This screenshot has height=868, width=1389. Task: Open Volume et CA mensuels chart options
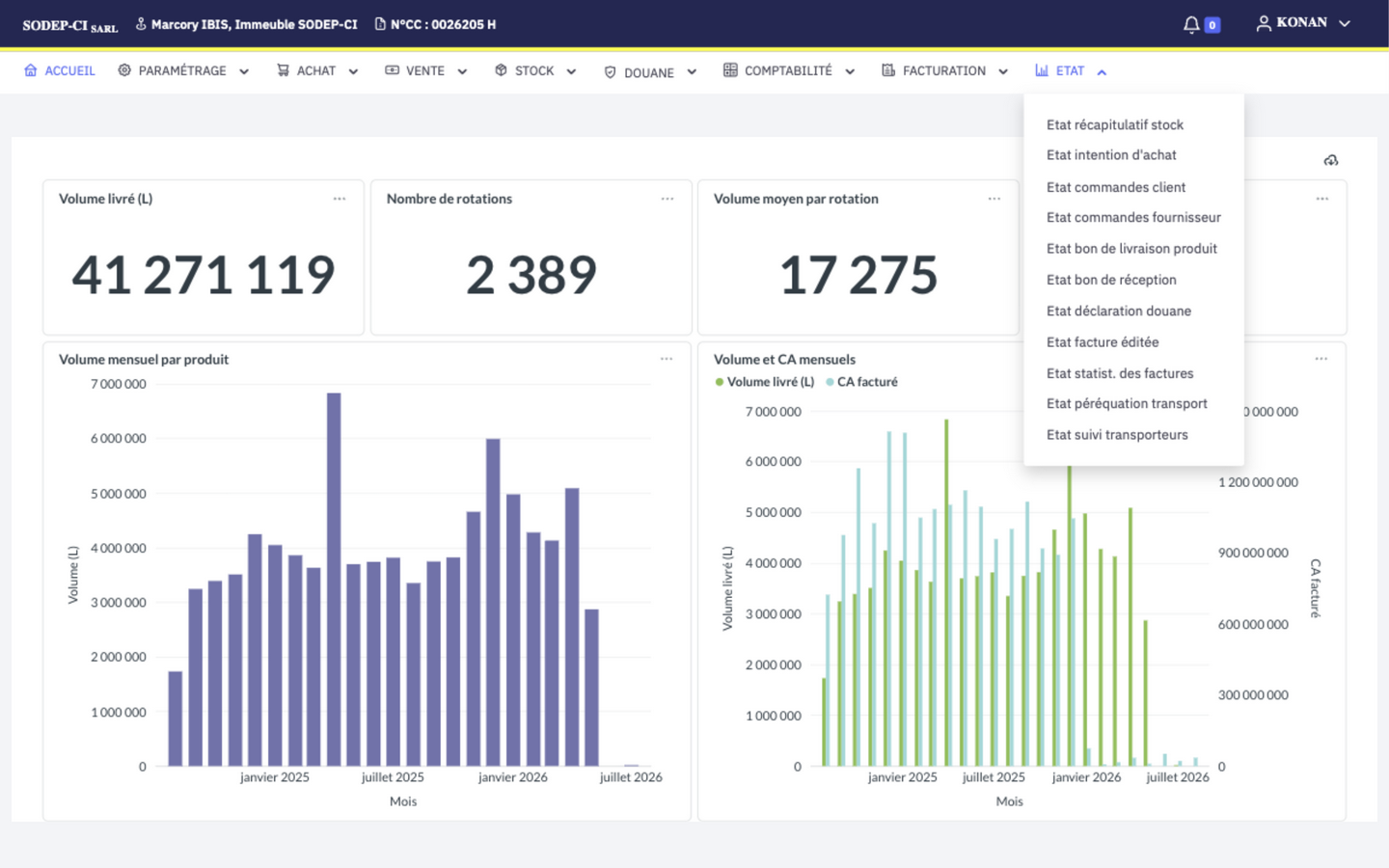(x=1321, y=359)
